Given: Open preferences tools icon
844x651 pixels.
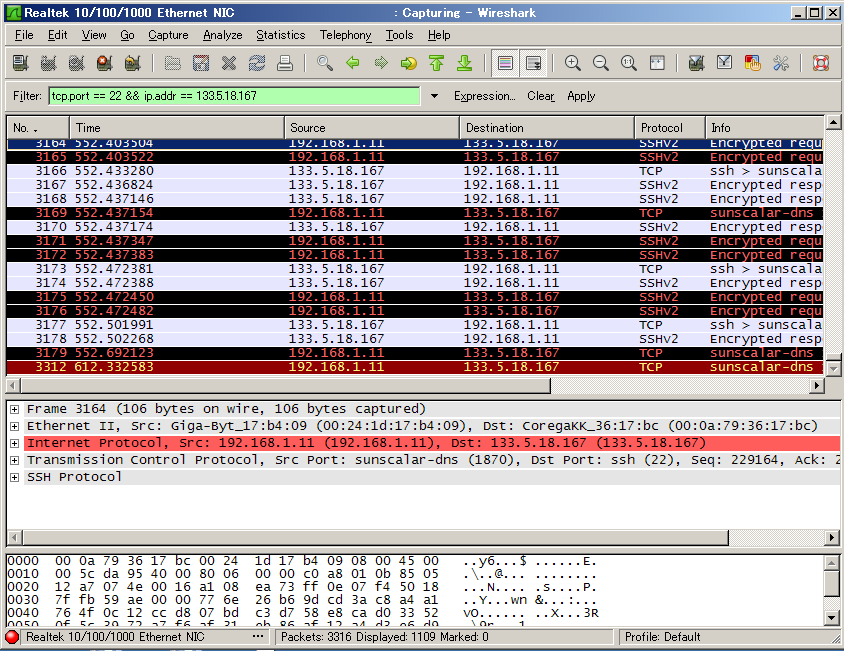Looking at the screenshot, I should coord(780,63).
